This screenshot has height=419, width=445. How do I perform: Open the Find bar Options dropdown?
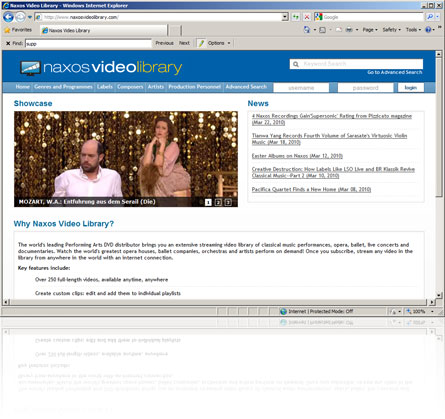point(215,43)
